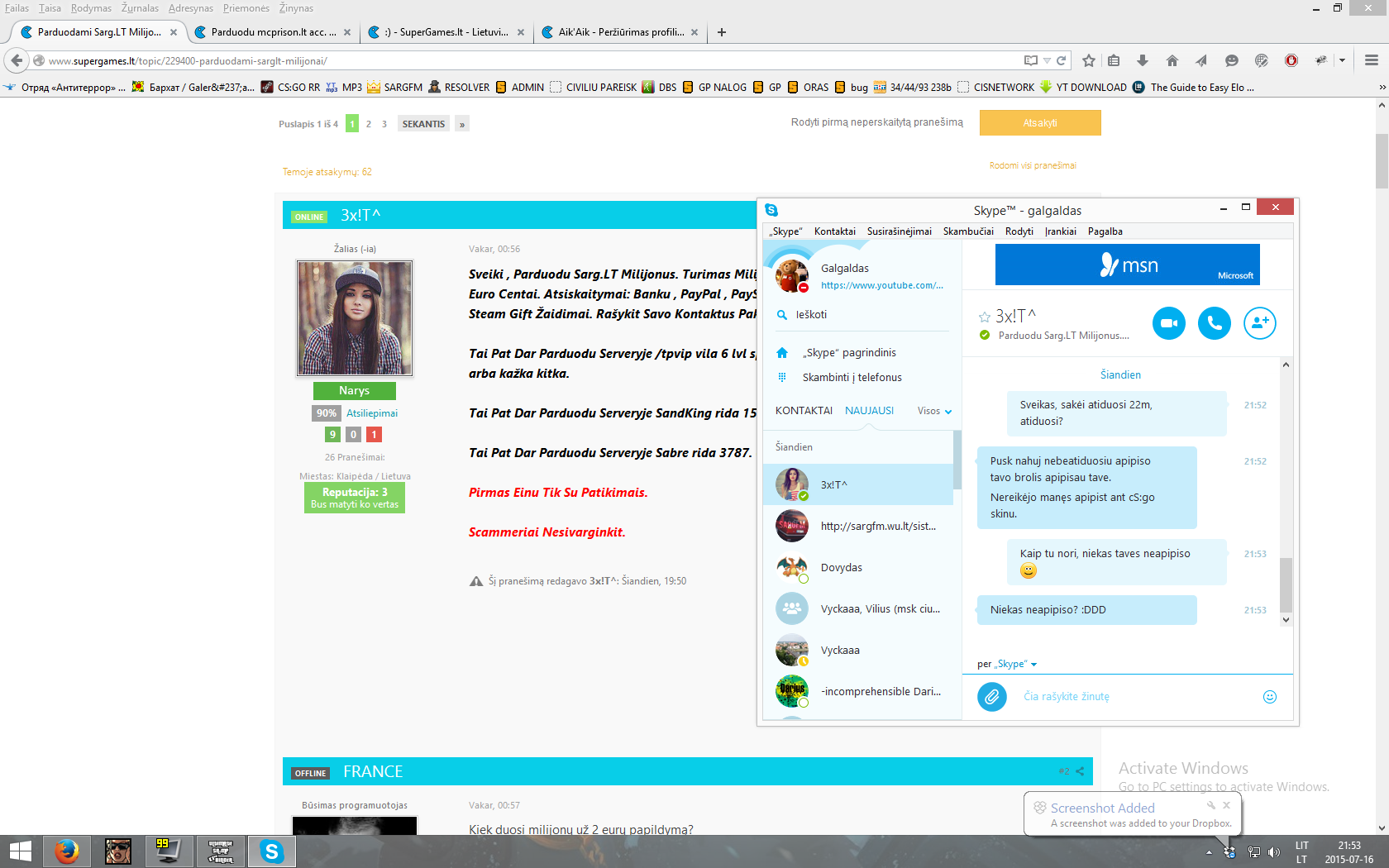
Task: Click the "SEKANTIS" next page button
Action: tap(423, 124)
